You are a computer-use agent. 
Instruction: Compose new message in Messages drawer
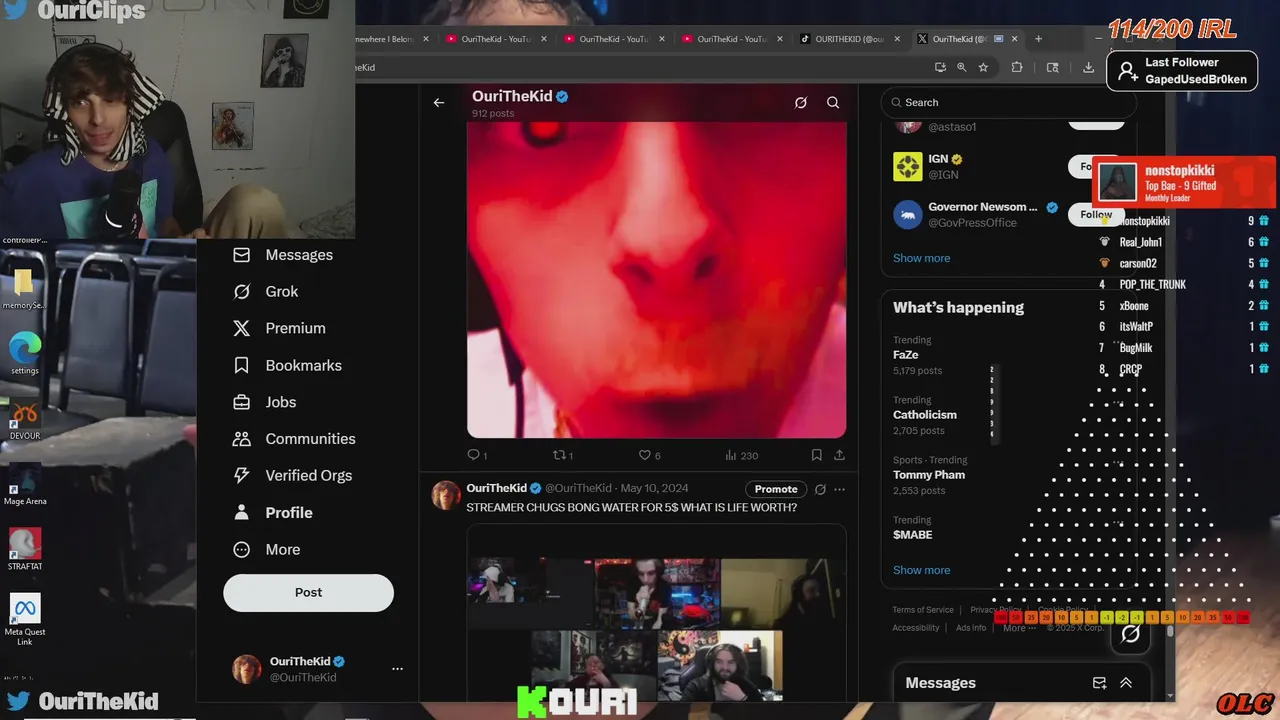point(1099,683)
